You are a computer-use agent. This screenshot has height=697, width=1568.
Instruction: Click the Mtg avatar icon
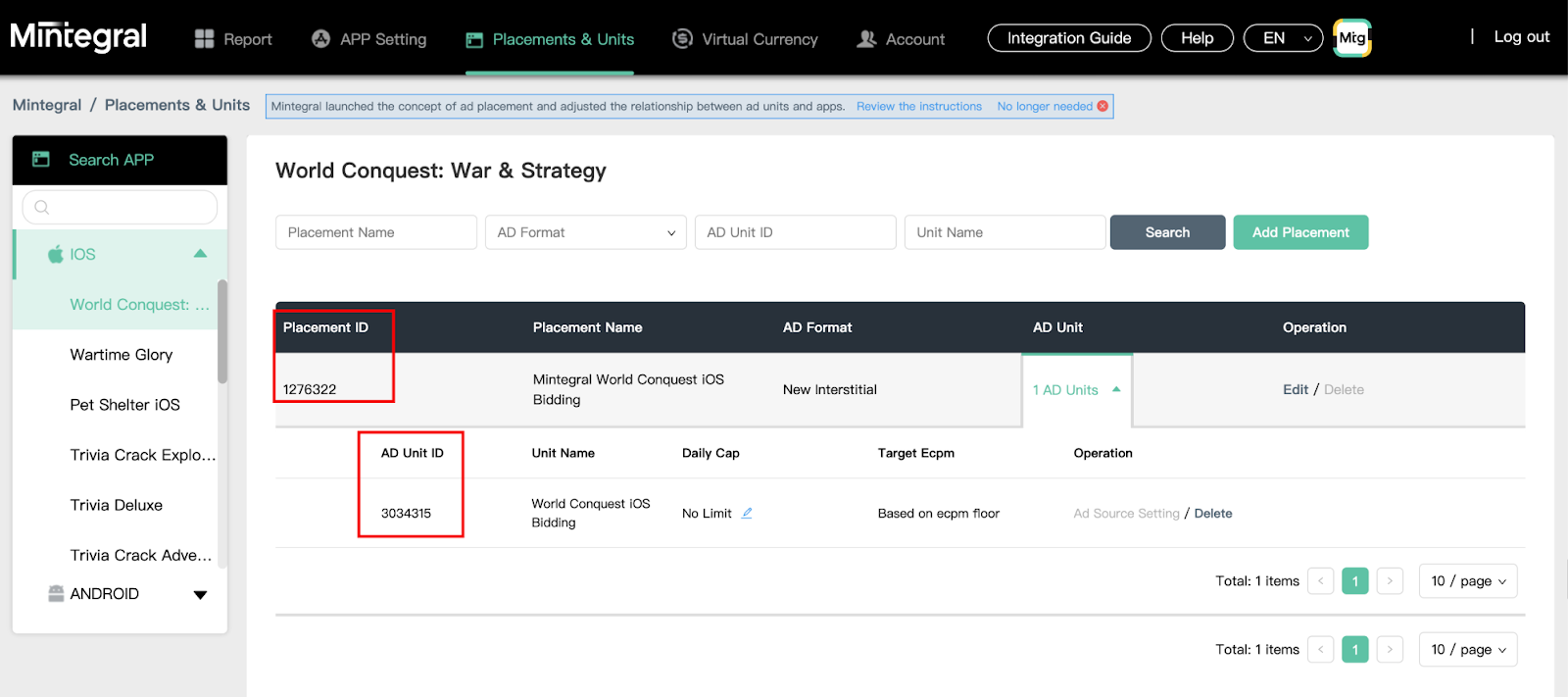tap(1352, 38)
